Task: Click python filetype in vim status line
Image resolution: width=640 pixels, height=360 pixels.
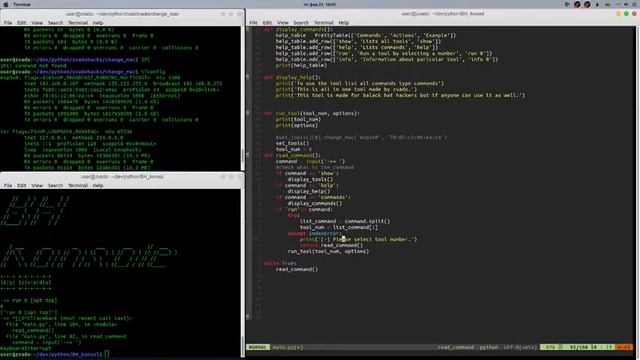Action: tap(489, 347)
